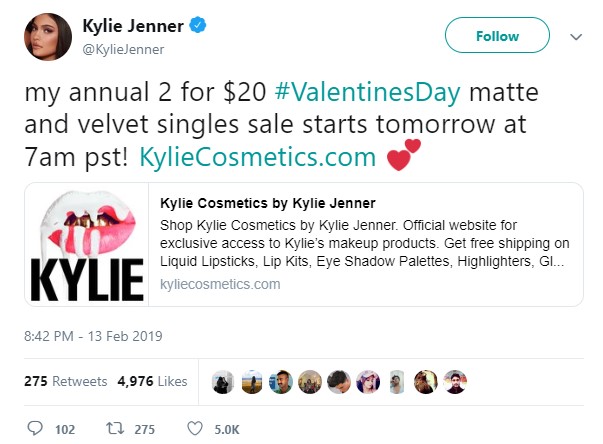This screenshot has height=444, width=603.
Task: View the 4,976 Likes list
Action: point(152,381)
